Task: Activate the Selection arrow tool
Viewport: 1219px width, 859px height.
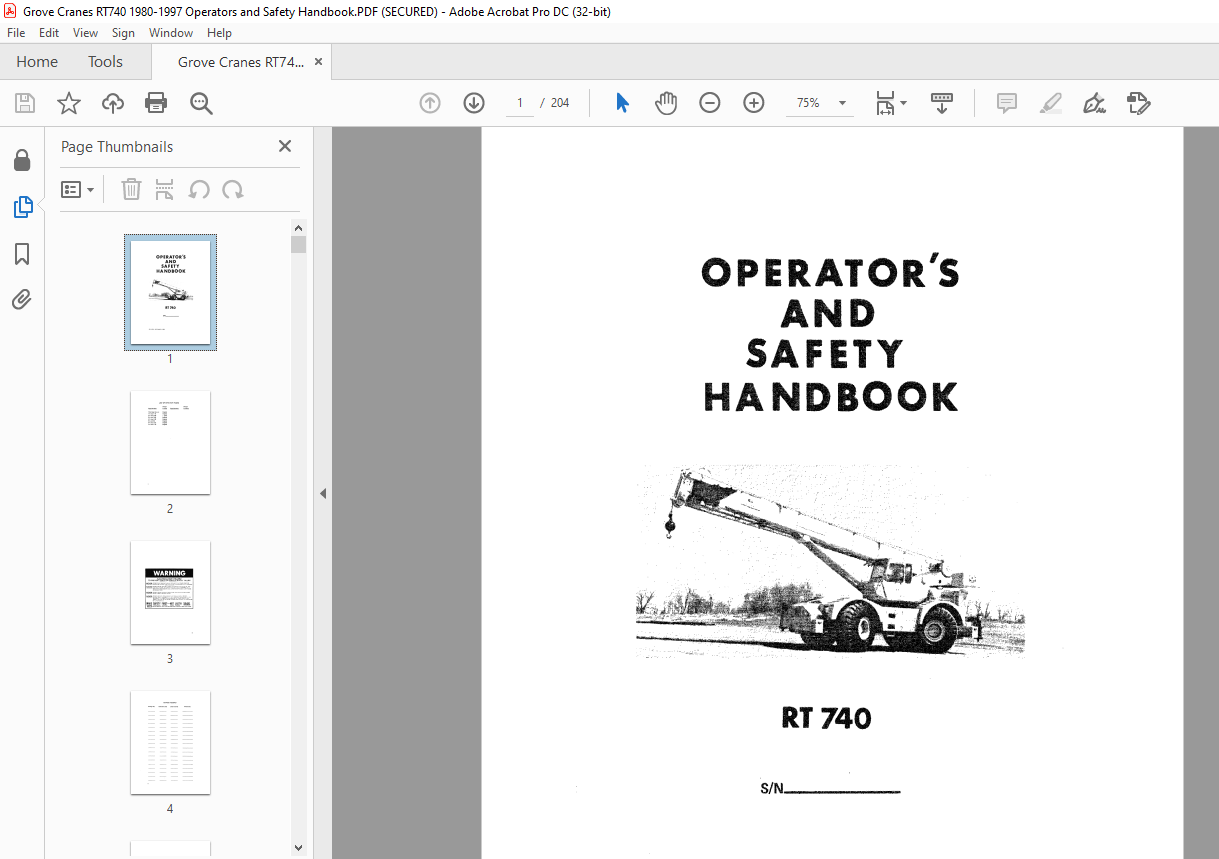Action: [622, 103]
